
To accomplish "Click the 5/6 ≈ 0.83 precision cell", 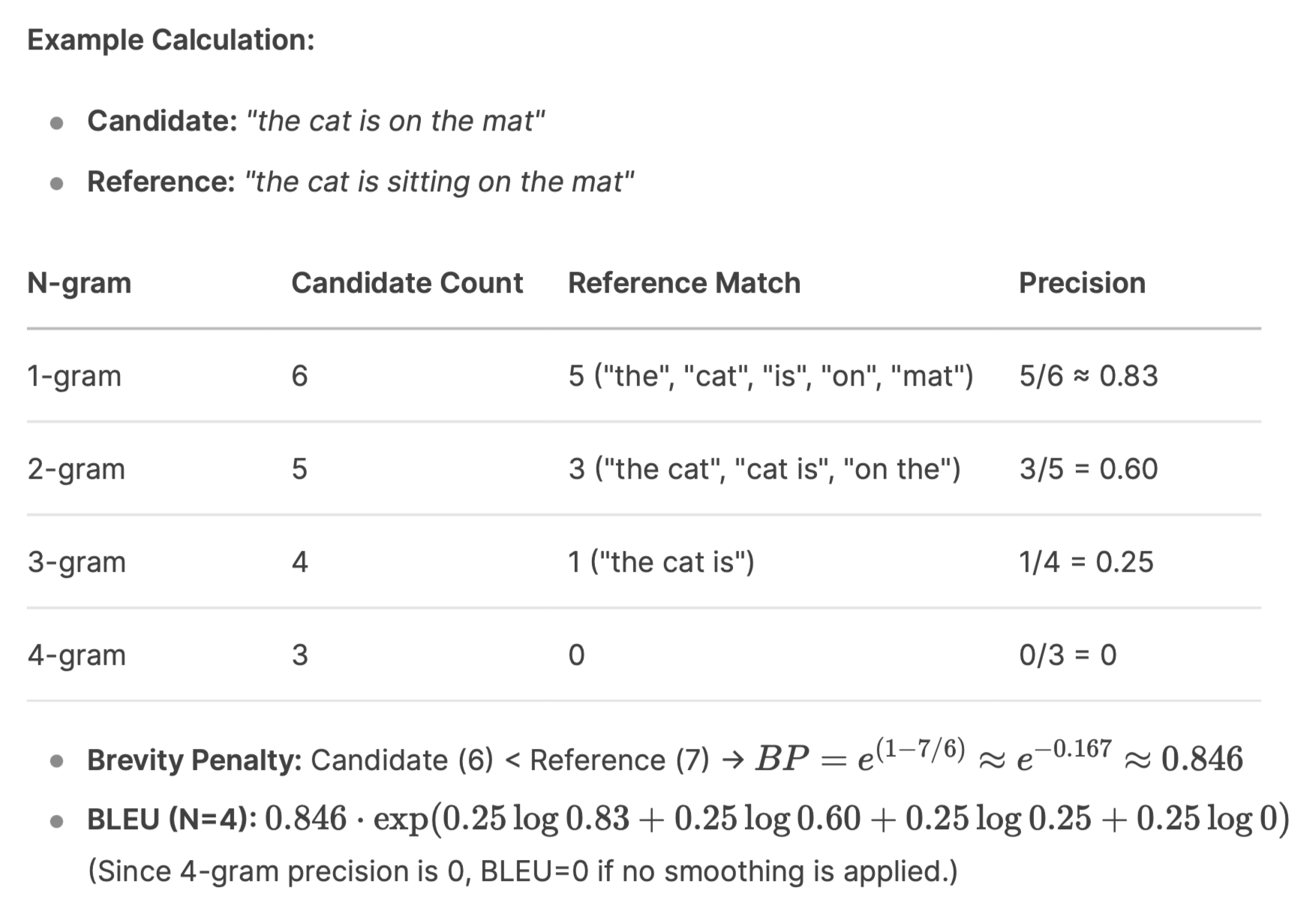I will click(x=1088, y=376).
